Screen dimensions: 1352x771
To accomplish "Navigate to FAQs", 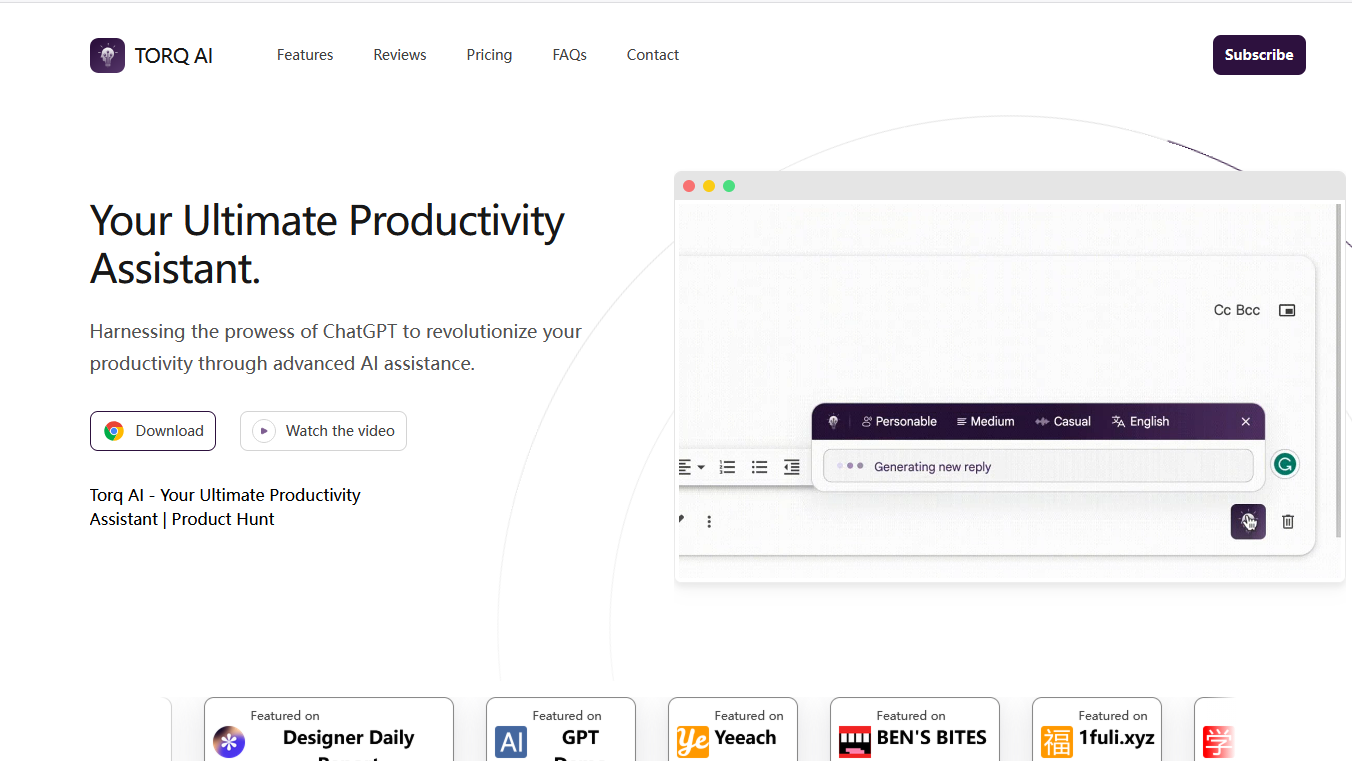I will [x=570, y=55].
